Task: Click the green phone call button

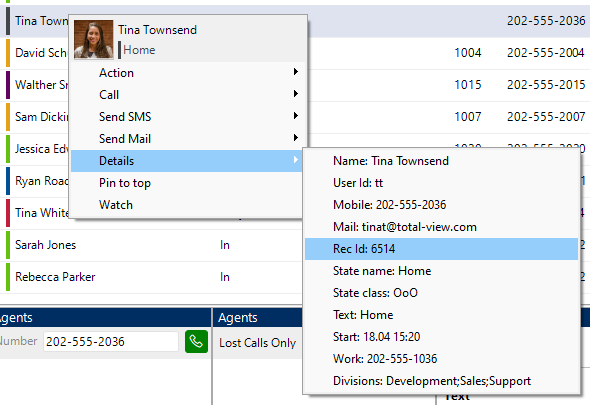Action: [196, 341]
